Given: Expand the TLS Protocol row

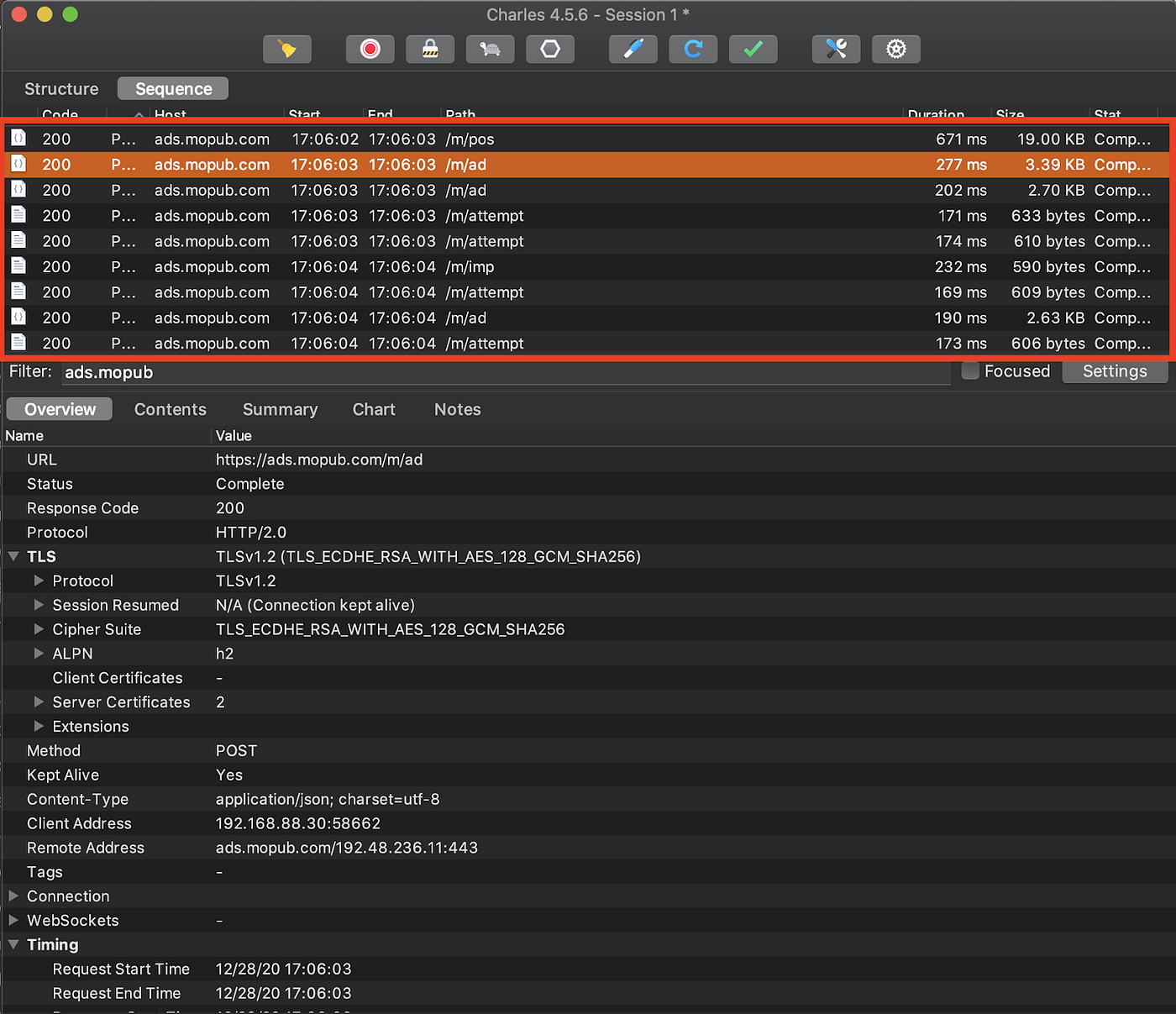Looking at the screenshot, I should tap(39, 581).
